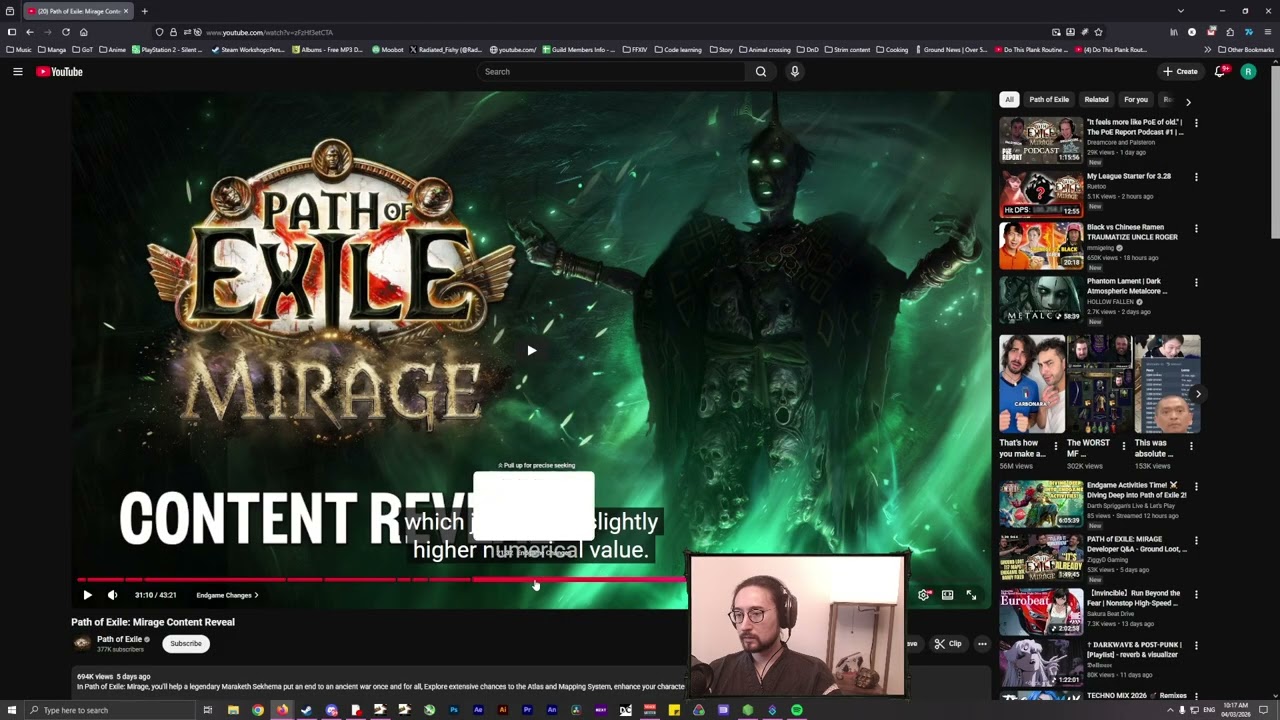
Task: Open FFXIV bookmarks folder
Action: [x=634, y=49]
